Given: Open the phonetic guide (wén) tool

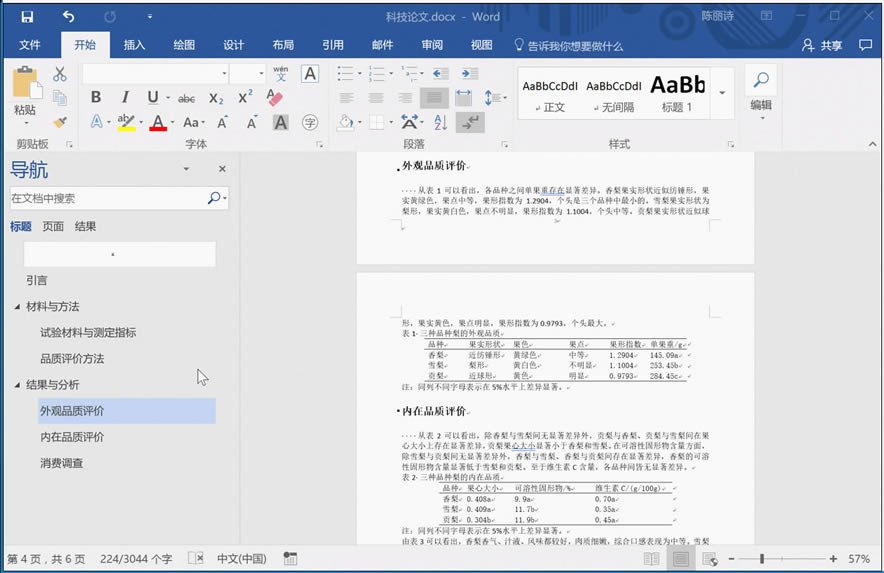Looking at the screenshot, I should (x=281, y=74).
